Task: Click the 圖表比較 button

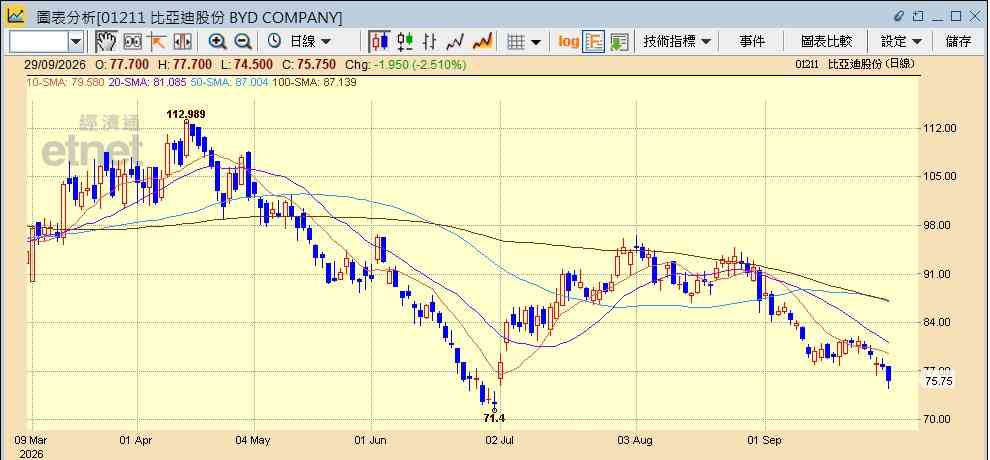Action: point(826,42)
